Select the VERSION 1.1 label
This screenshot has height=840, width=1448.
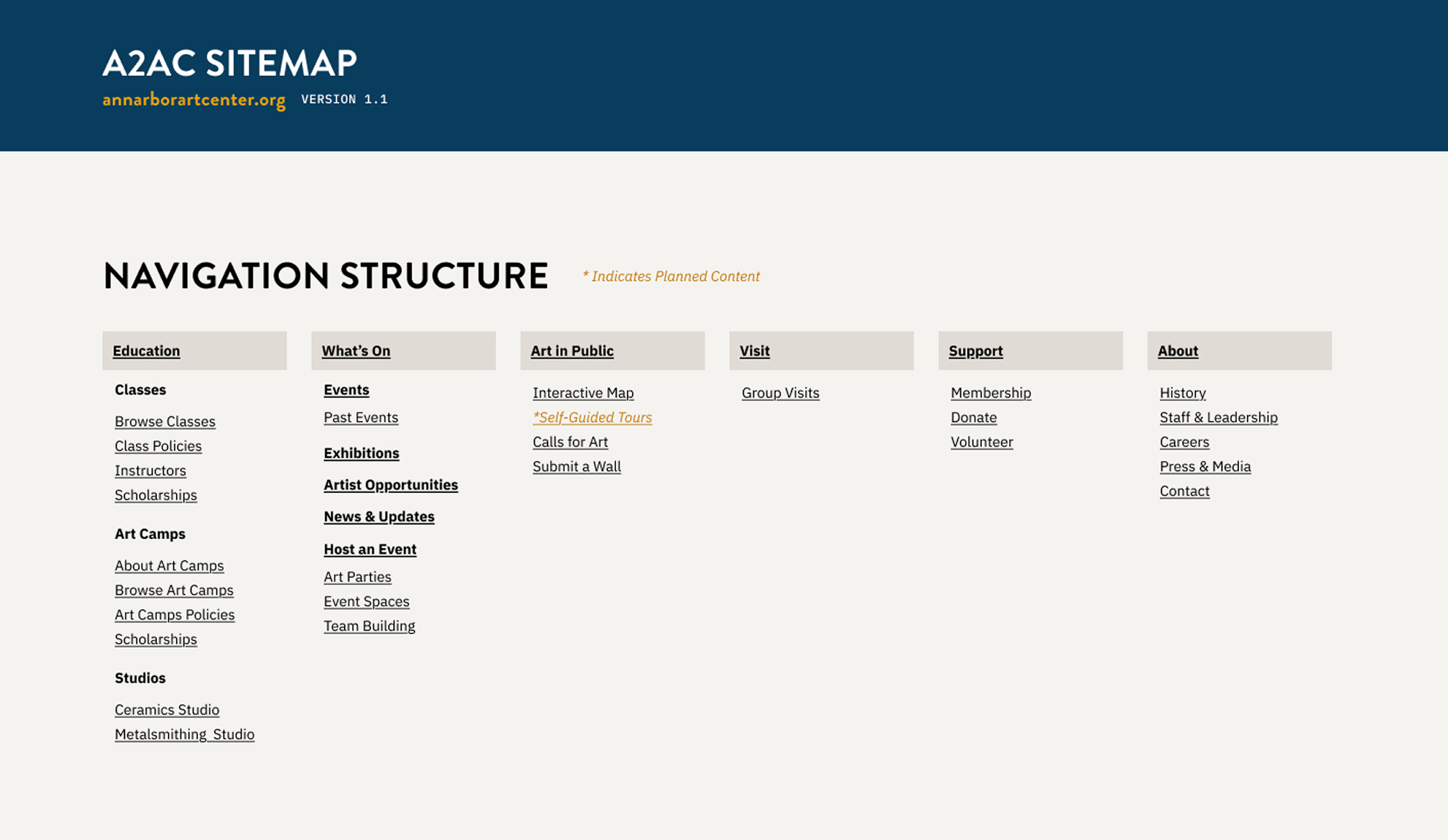pos(344,99)
